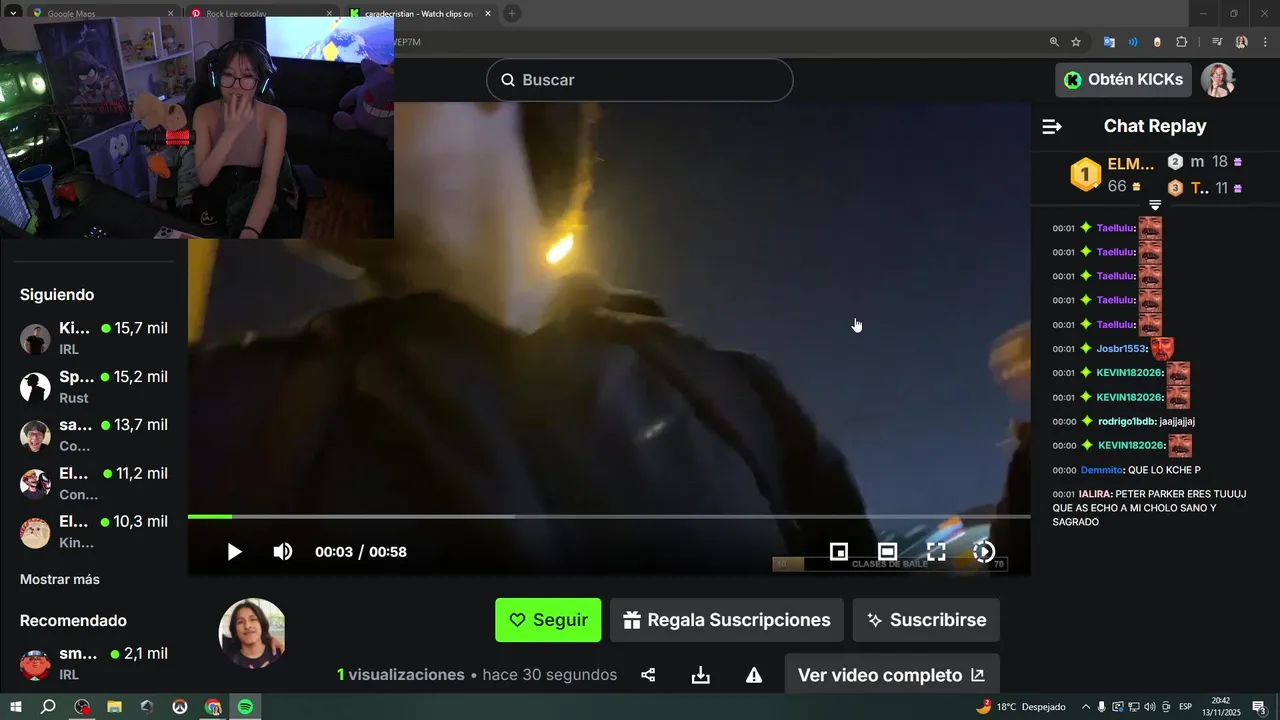Click username rodrigo1bdb in chat
The height and width of the screenshot is (720, 1280).
(1127, 421)
